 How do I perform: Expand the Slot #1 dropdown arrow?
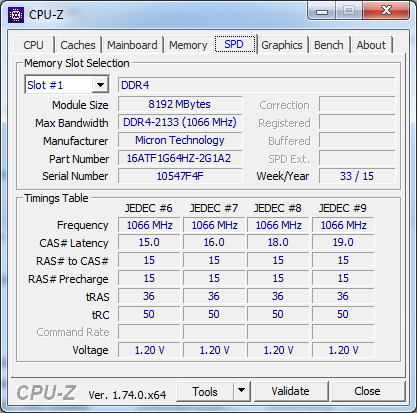click(100, 85)
